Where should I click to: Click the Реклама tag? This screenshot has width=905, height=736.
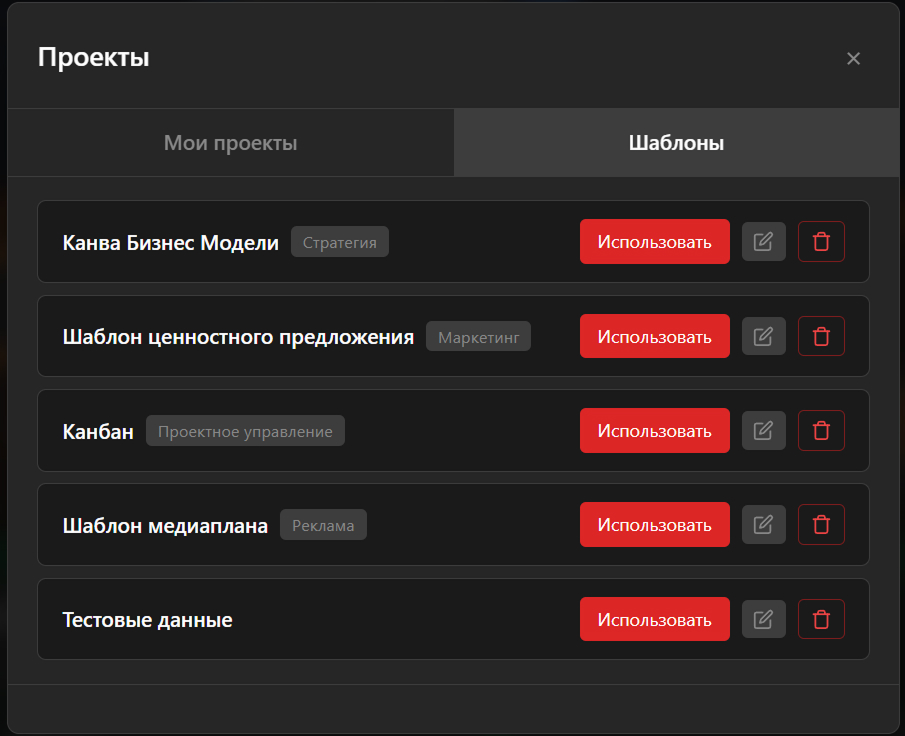323,525
